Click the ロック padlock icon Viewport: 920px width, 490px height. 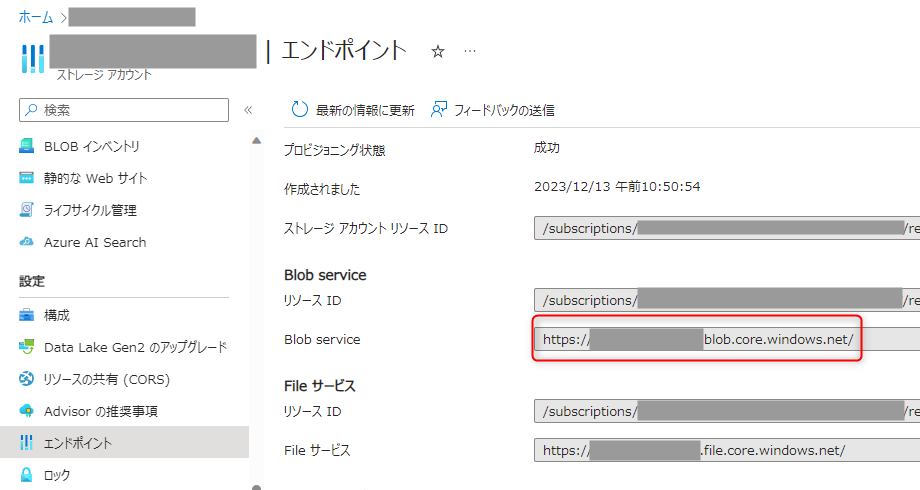[26, 474]
